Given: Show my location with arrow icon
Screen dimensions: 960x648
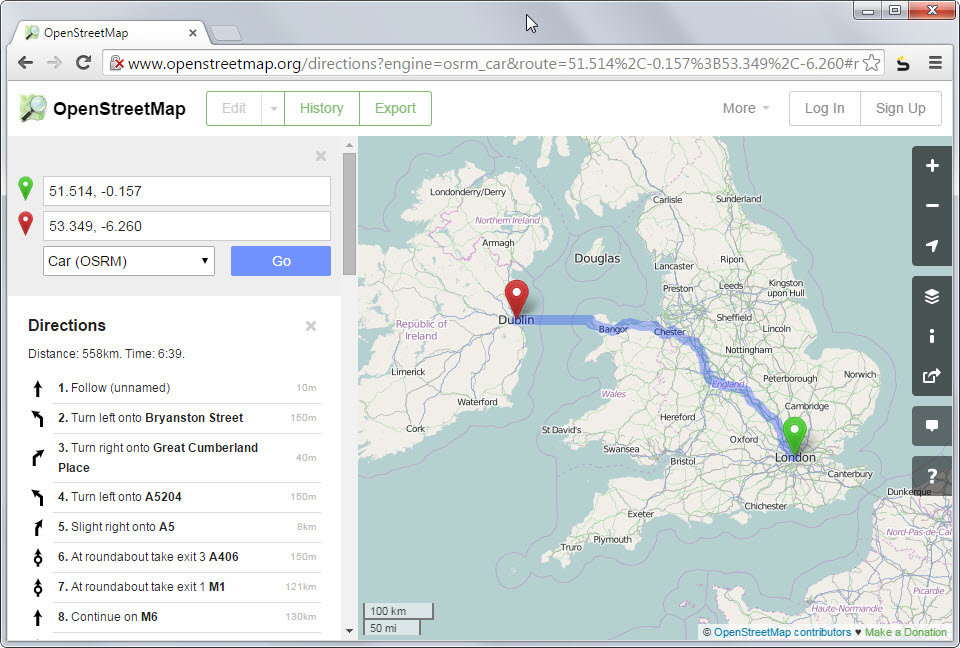Looking at the screenshot, I should (932, 246).
